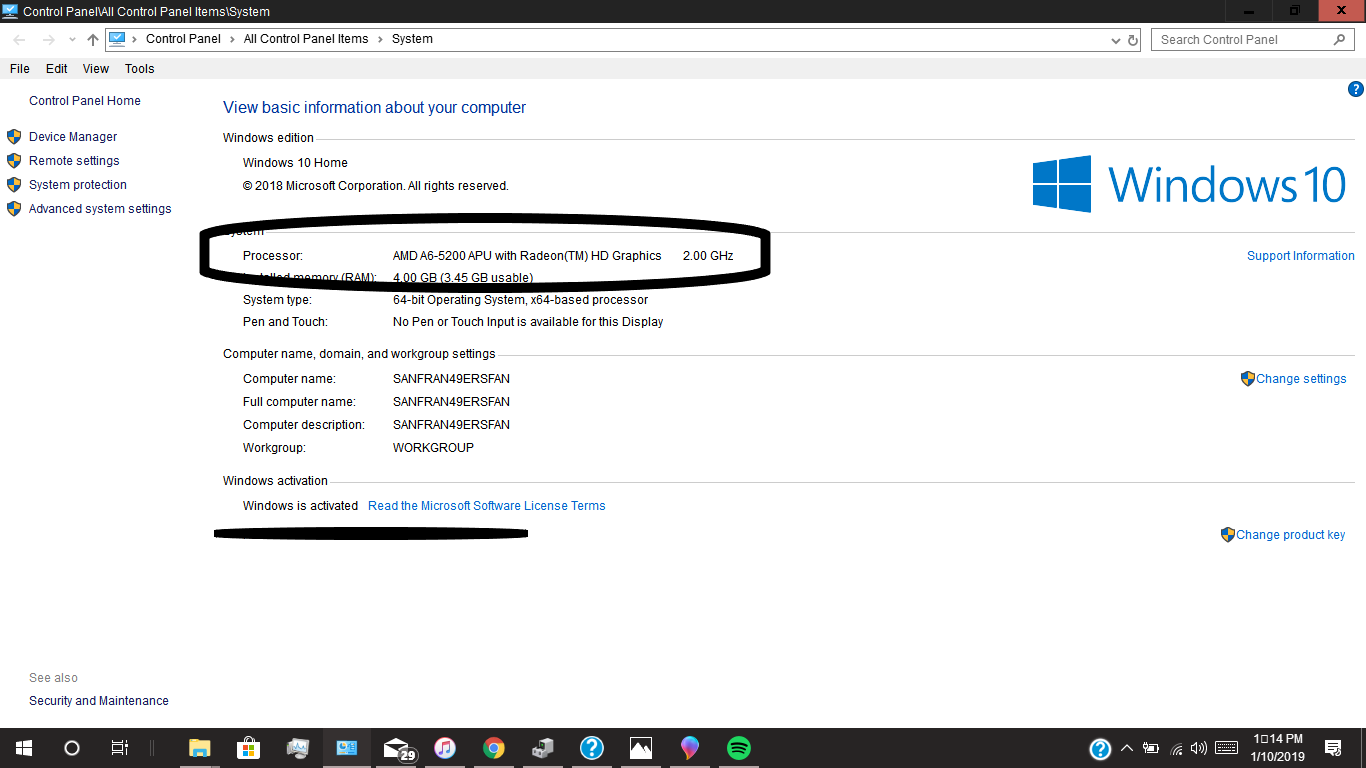
Task: Open the File menu
Action: click(20, 69)
